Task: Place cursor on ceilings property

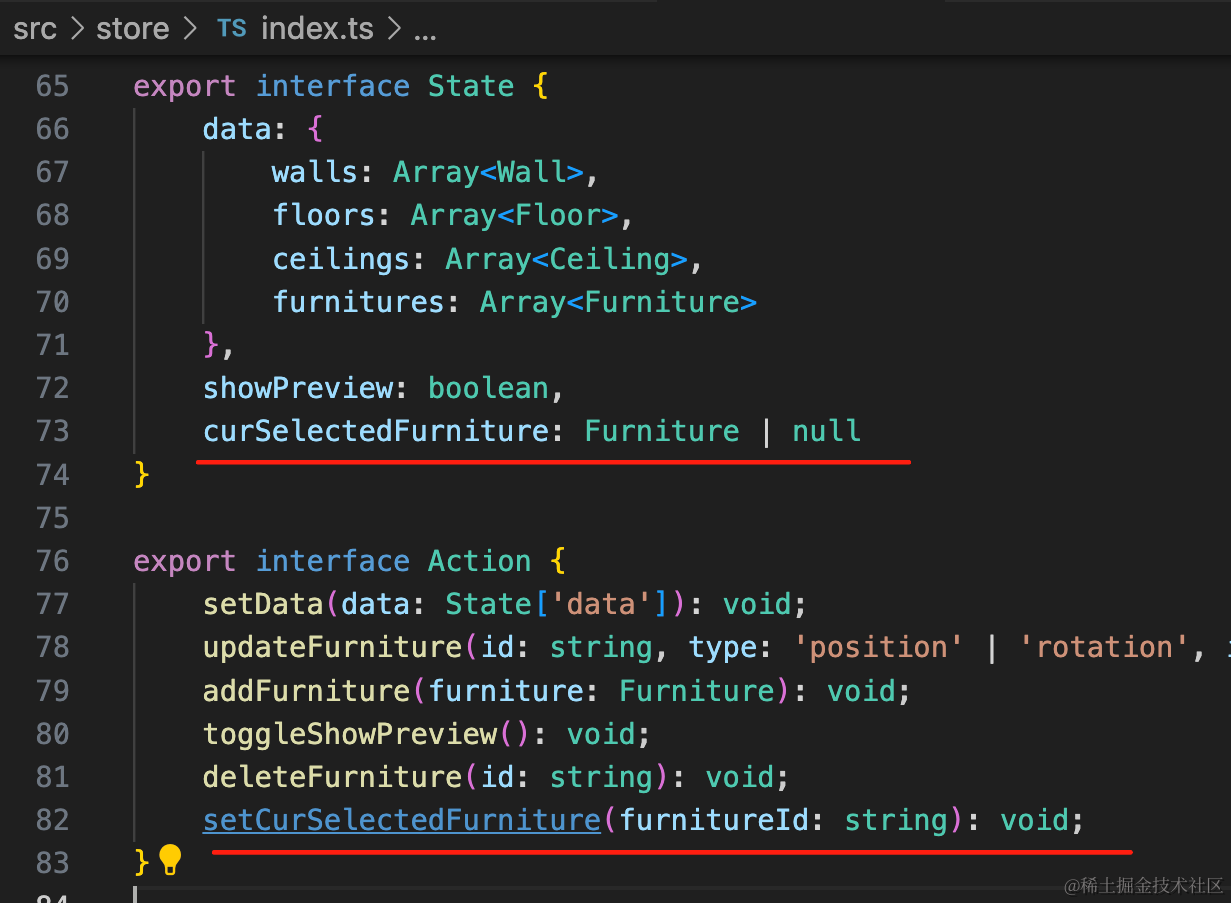Action: coord(341,259)
